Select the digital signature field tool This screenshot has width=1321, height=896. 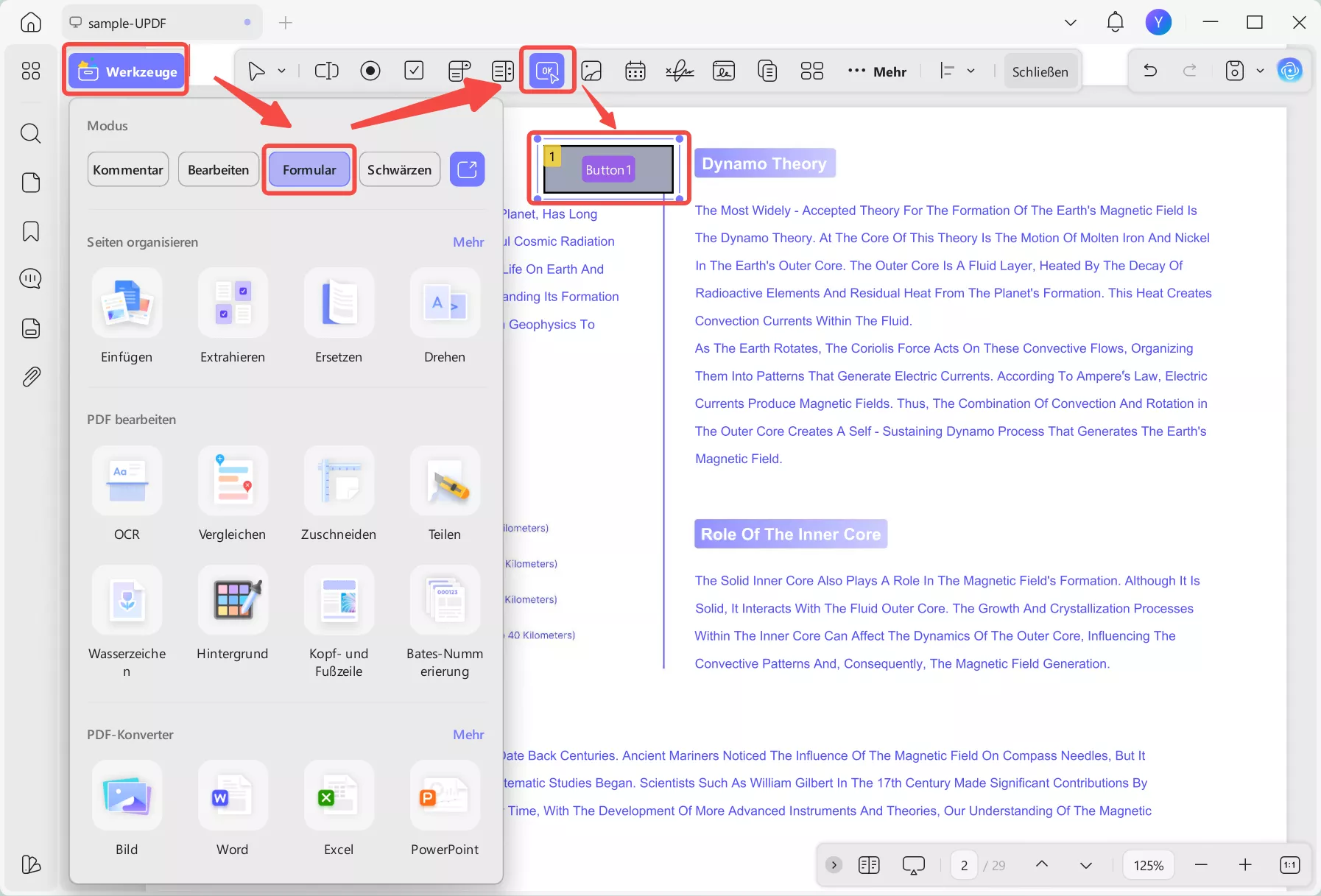coord(724,71)
